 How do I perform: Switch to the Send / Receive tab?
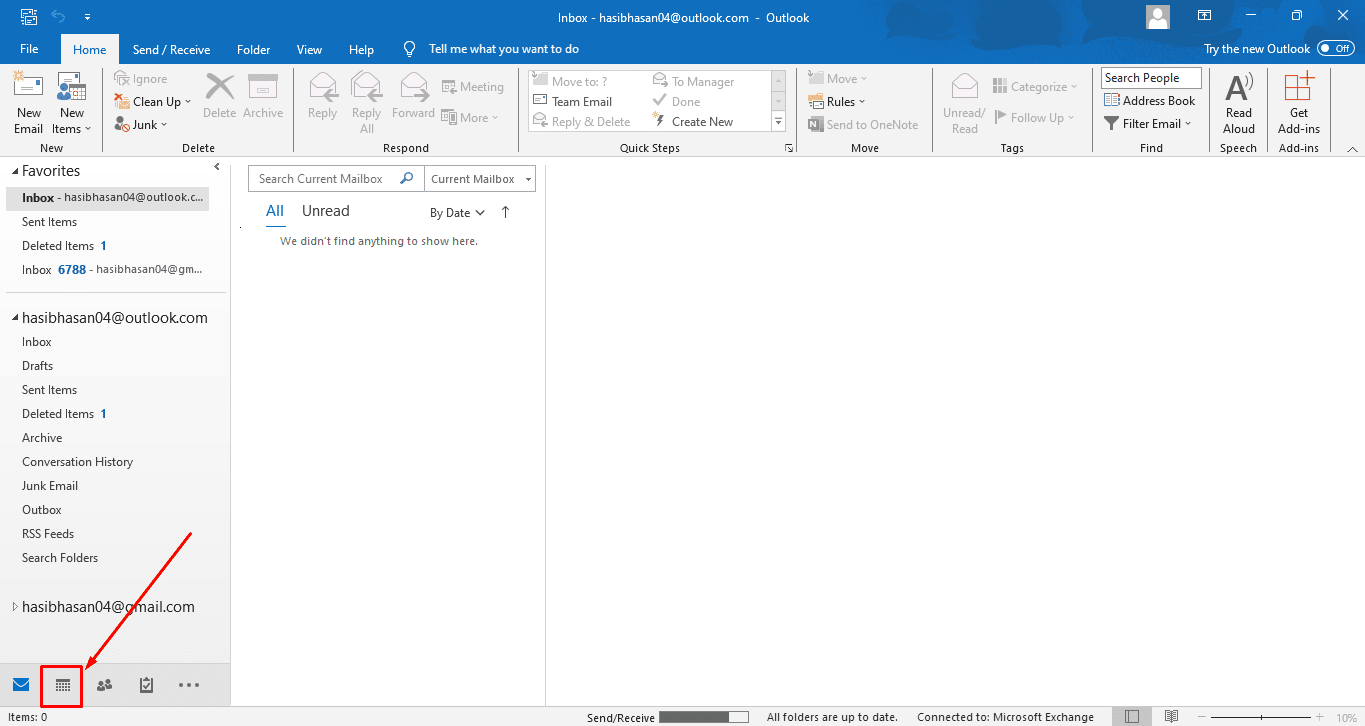coord(171,49)
